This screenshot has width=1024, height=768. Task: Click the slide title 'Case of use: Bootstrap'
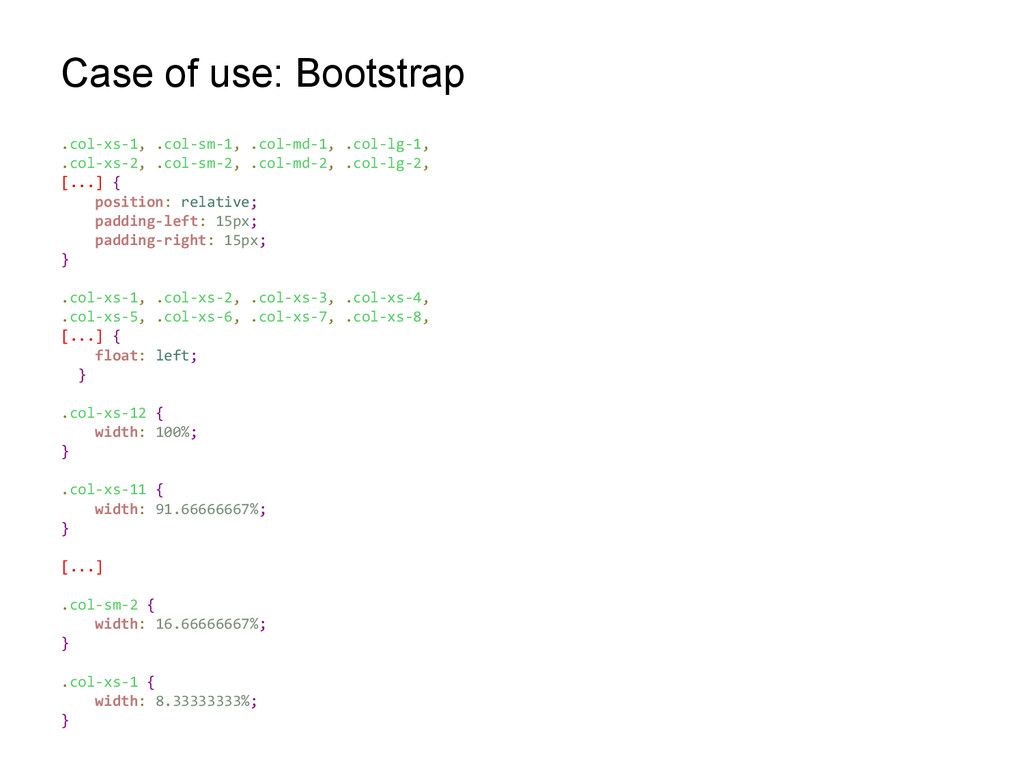(263, 73)
